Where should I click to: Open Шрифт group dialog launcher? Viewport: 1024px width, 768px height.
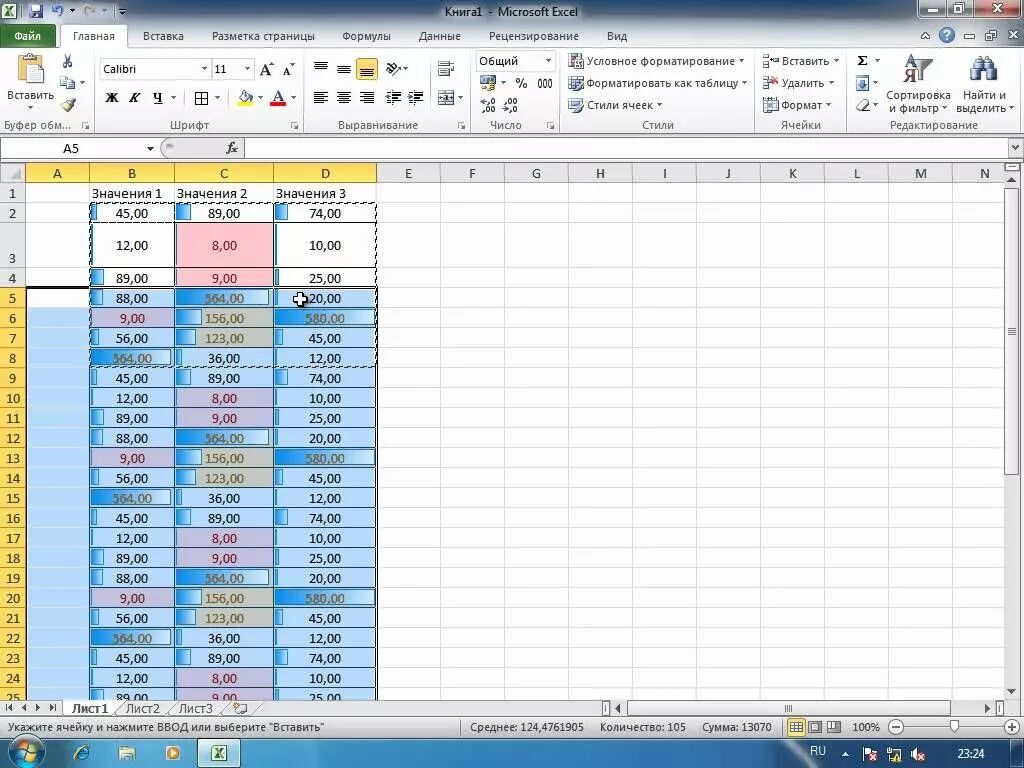pos(295,125)
